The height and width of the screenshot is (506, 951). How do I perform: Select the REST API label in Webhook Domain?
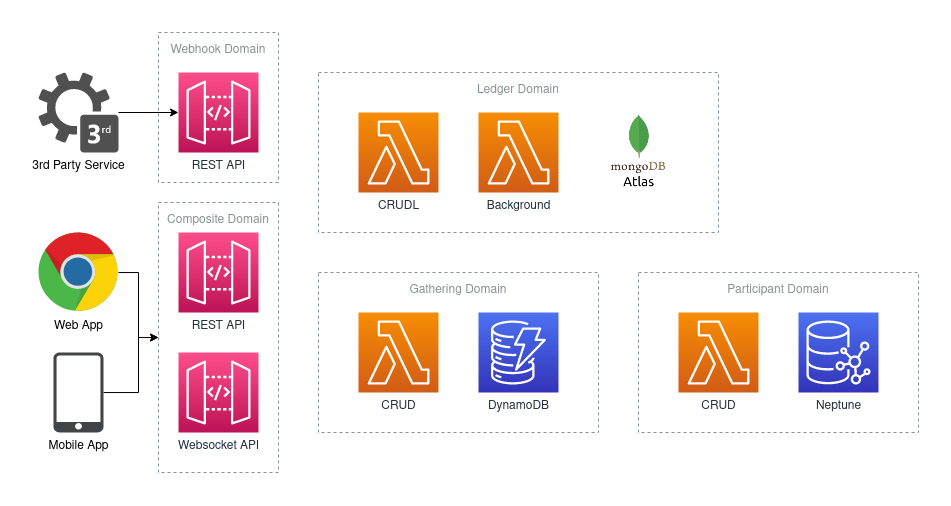218,165
